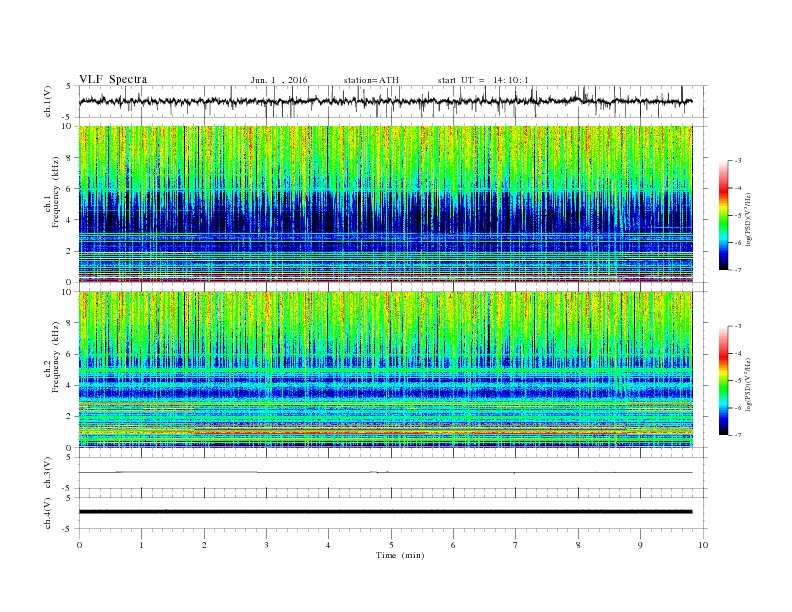Click the log(PSD) label beside ch.2 colorbar

(x=748, y=384)
